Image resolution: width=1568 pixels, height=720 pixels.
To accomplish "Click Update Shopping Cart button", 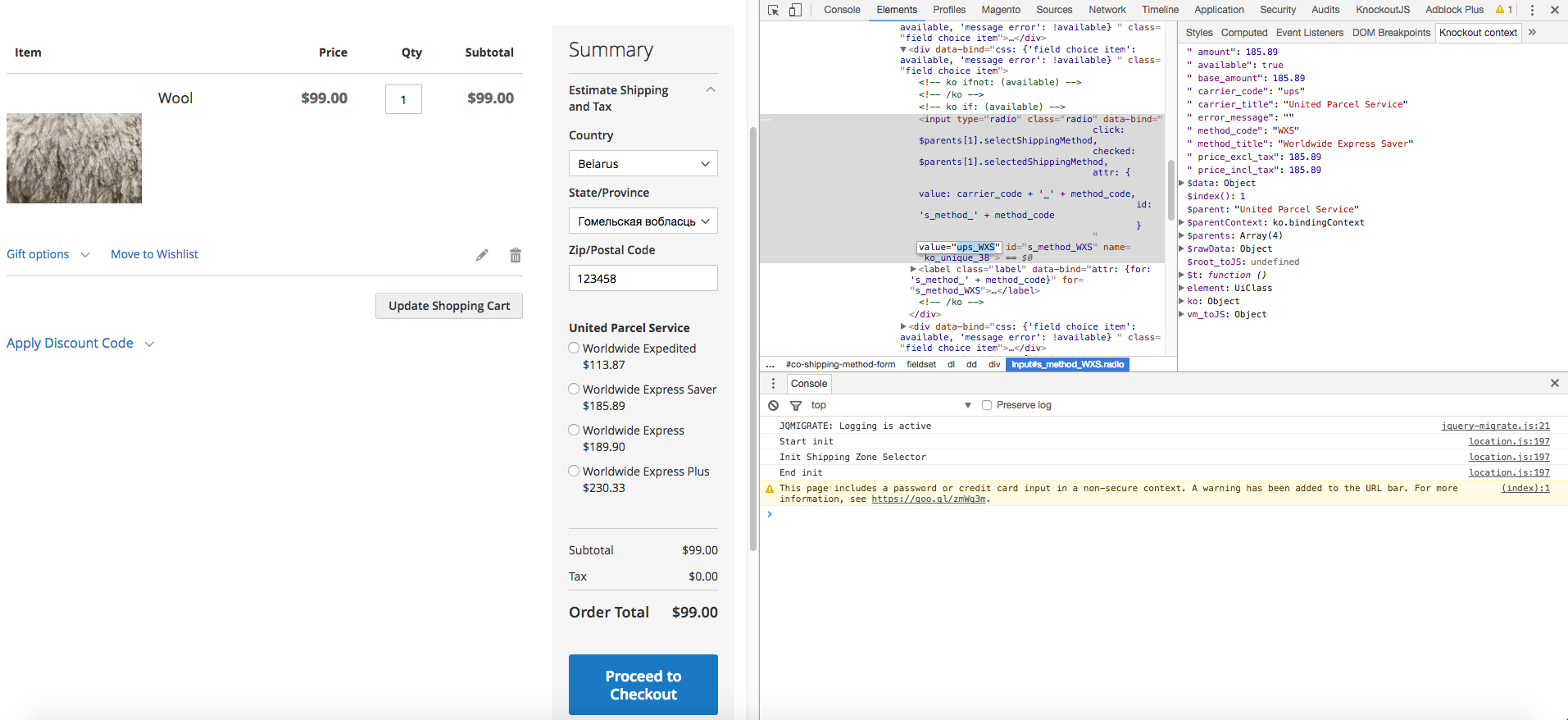I will click(449, 306).
